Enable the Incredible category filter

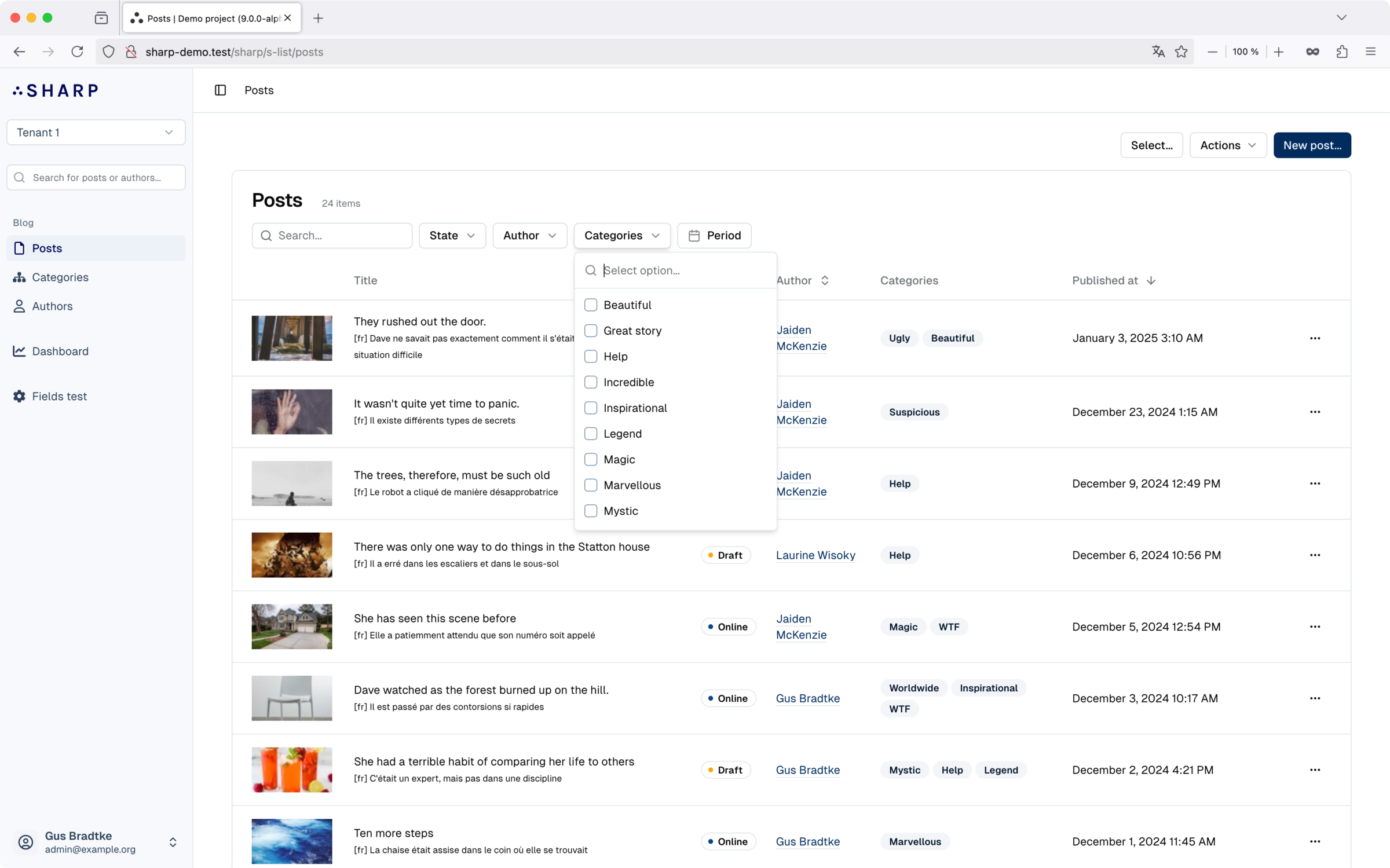(591, 381)
